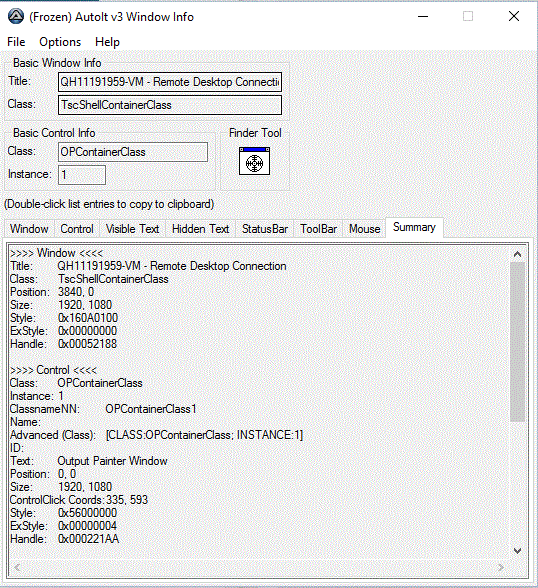
Task: Click the AutoIt logo in title bar
Action: [x=16, y=16]
